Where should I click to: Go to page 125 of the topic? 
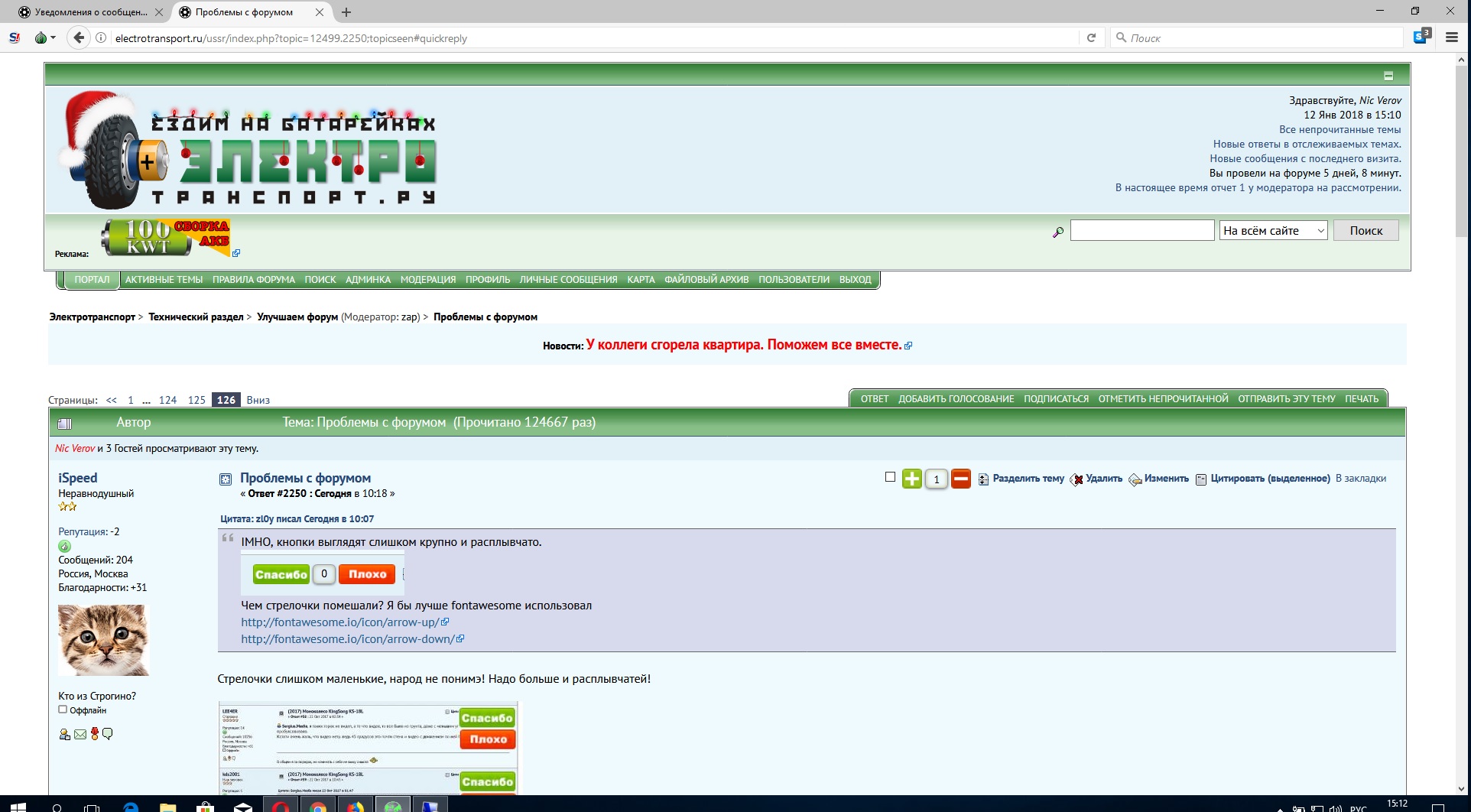(x=196, y=400)
